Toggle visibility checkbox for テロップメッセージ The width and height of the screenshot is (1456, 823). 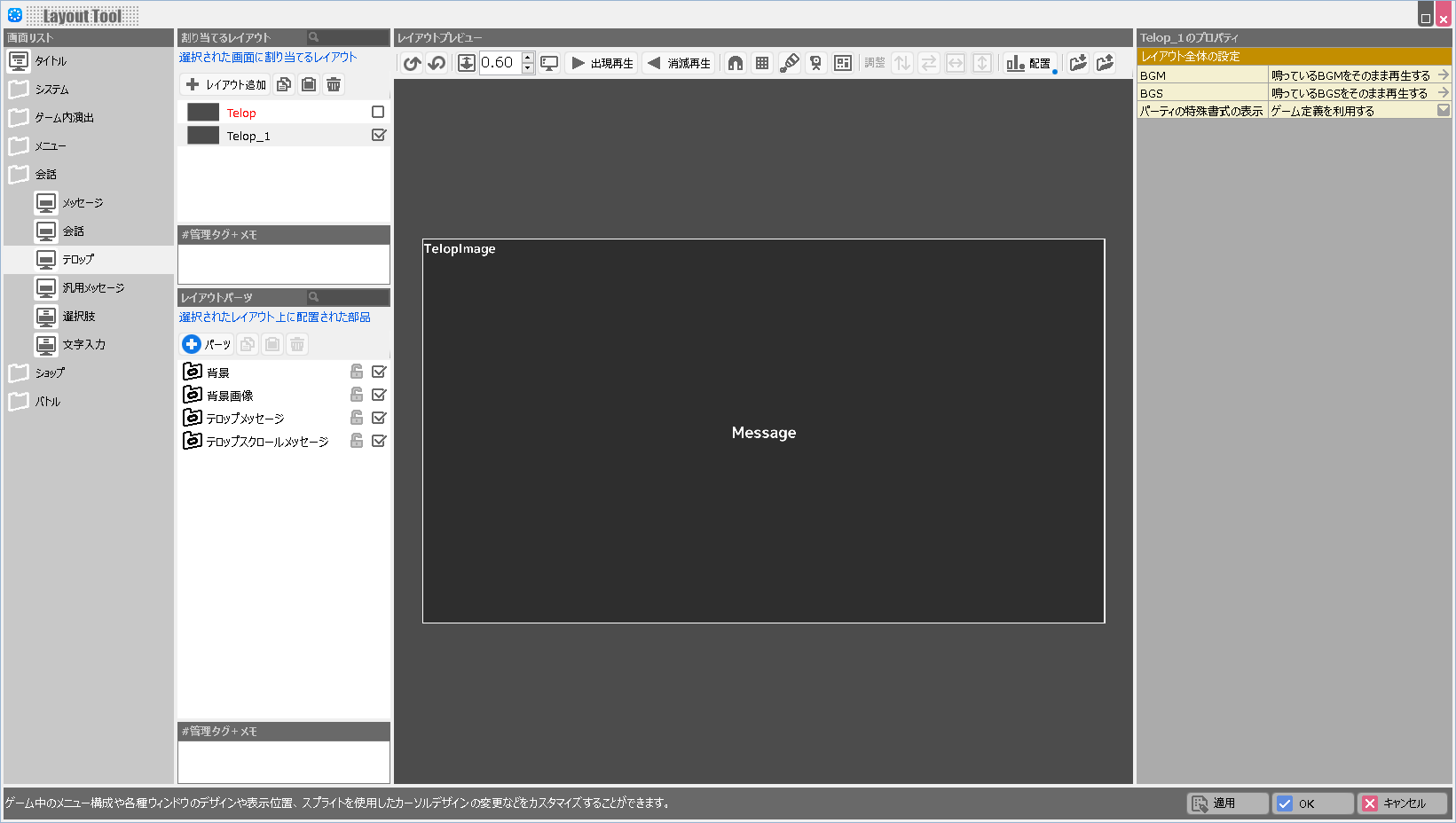coord(379,418)
